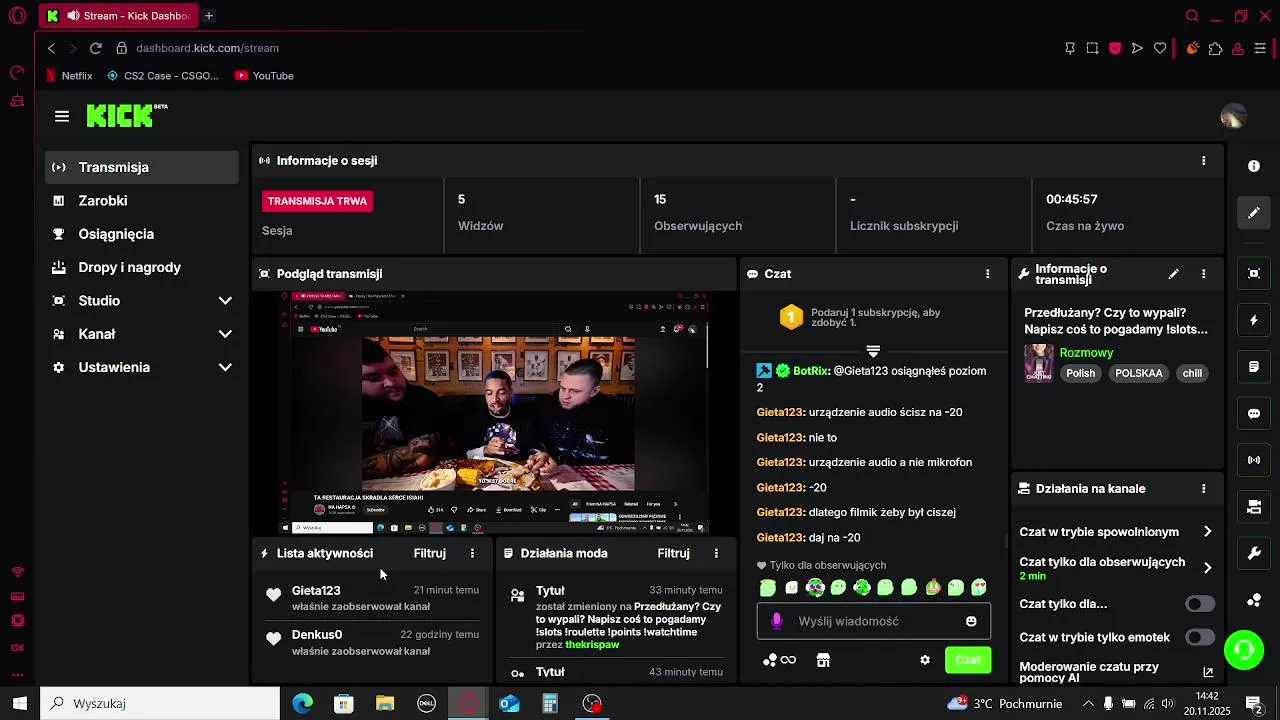Open the green headset support button
The height and width of the screenshot is (720, 1280).
coord(1243,650)
